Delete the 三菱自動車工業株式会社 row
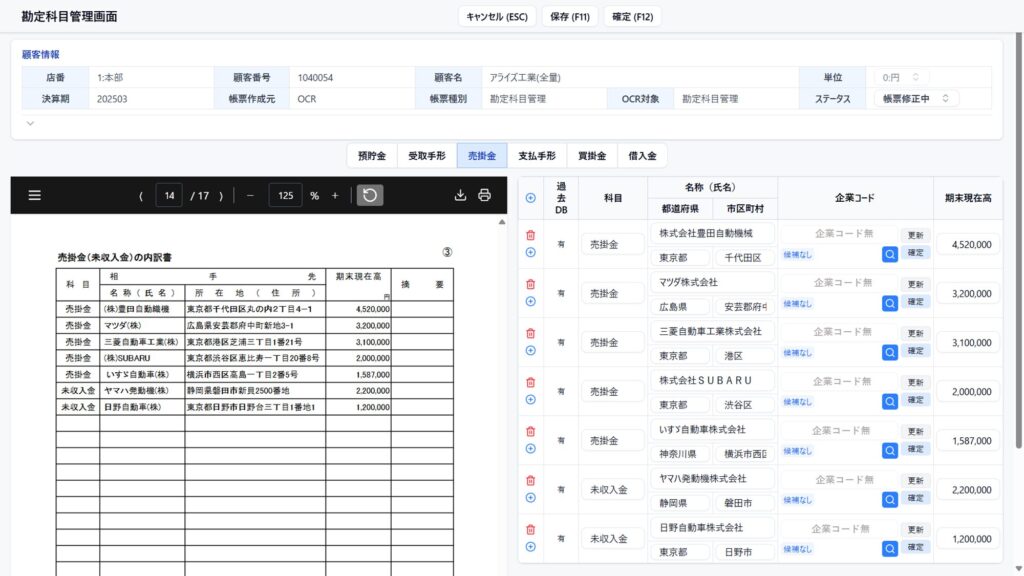 pos(530,333)
